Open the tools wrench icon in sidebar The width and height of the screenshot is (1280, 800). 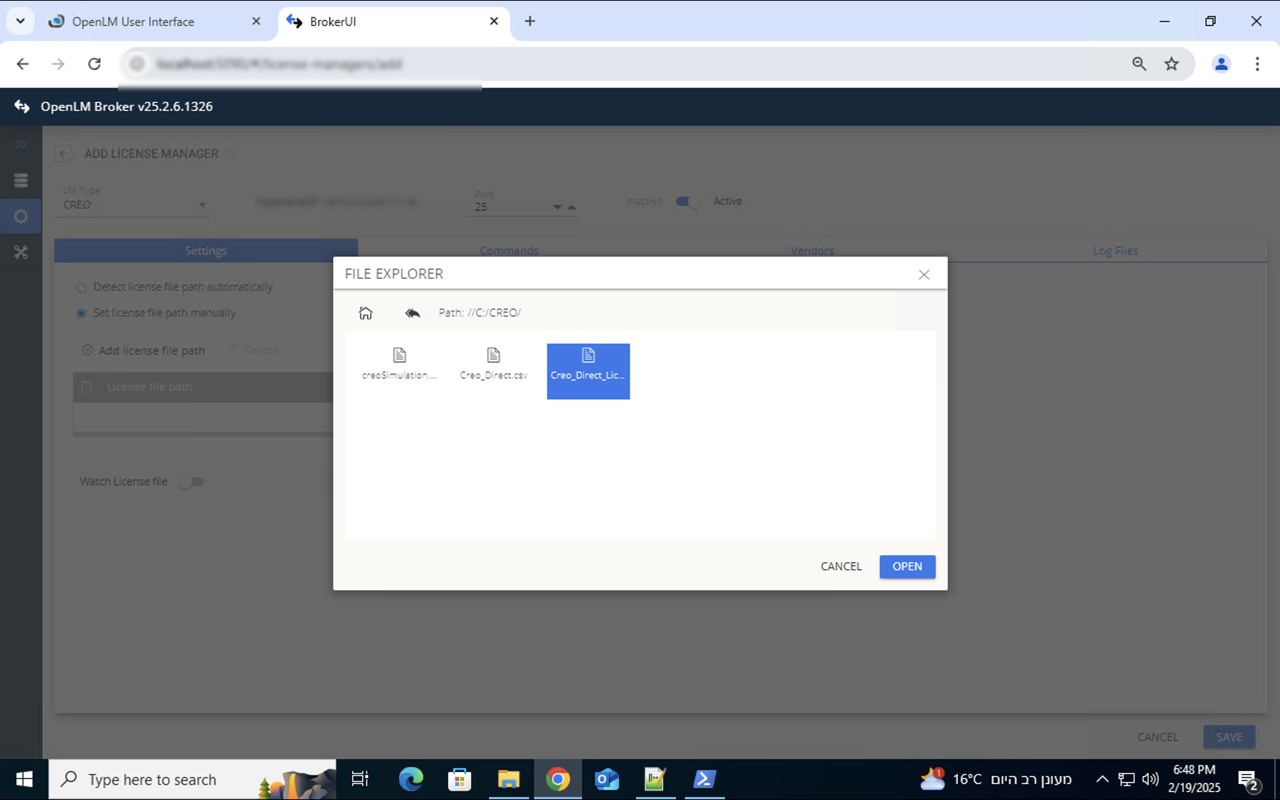[x=21, y=252]
